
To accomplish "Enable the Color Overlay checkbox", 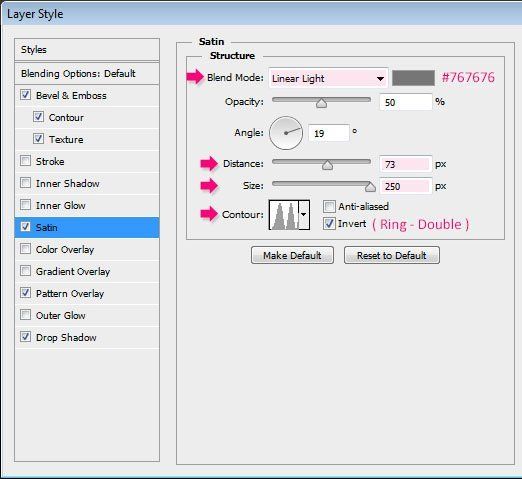I will coord(26,249).
